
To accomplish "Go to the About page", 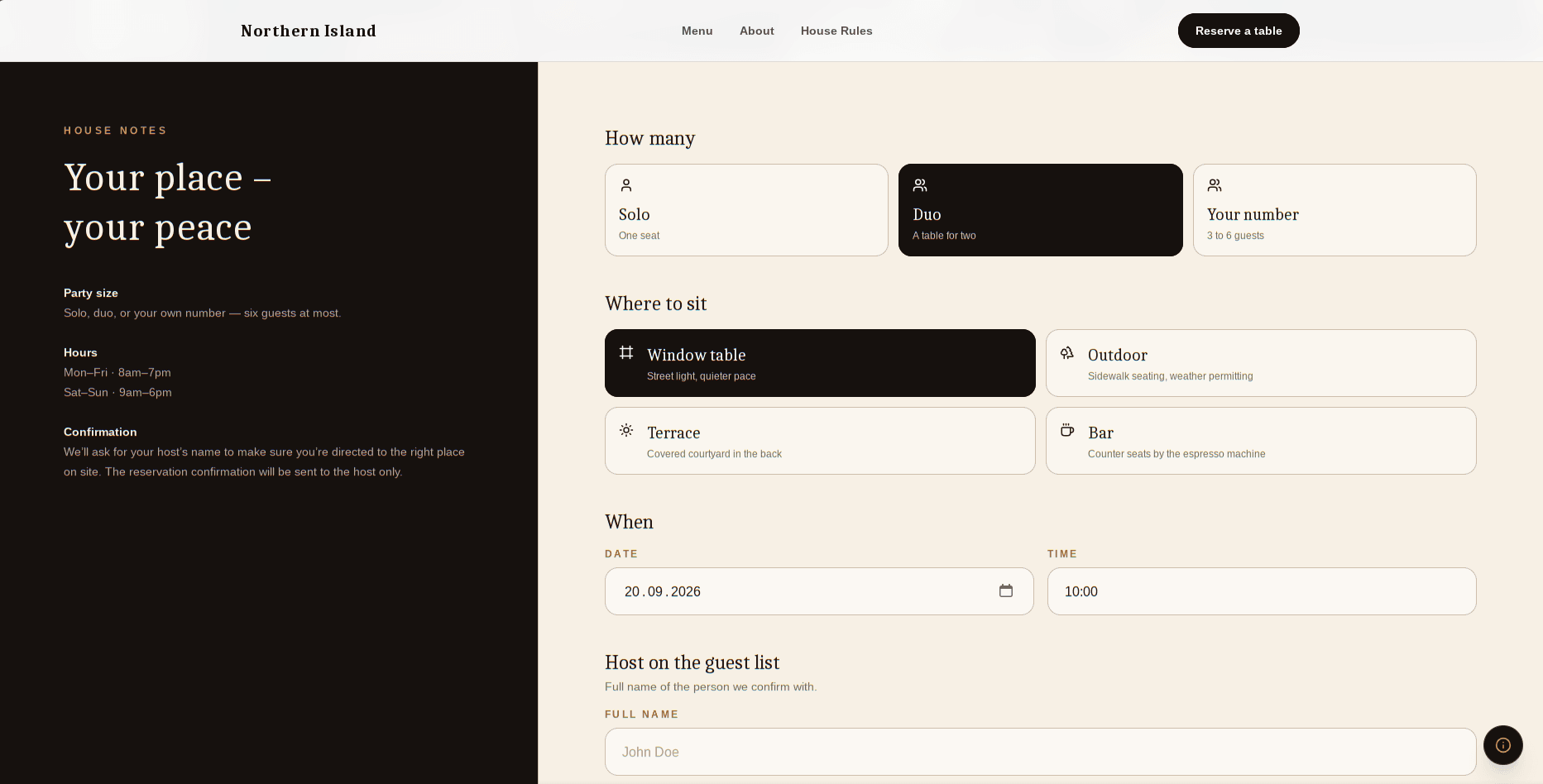I will pos(757,31).
